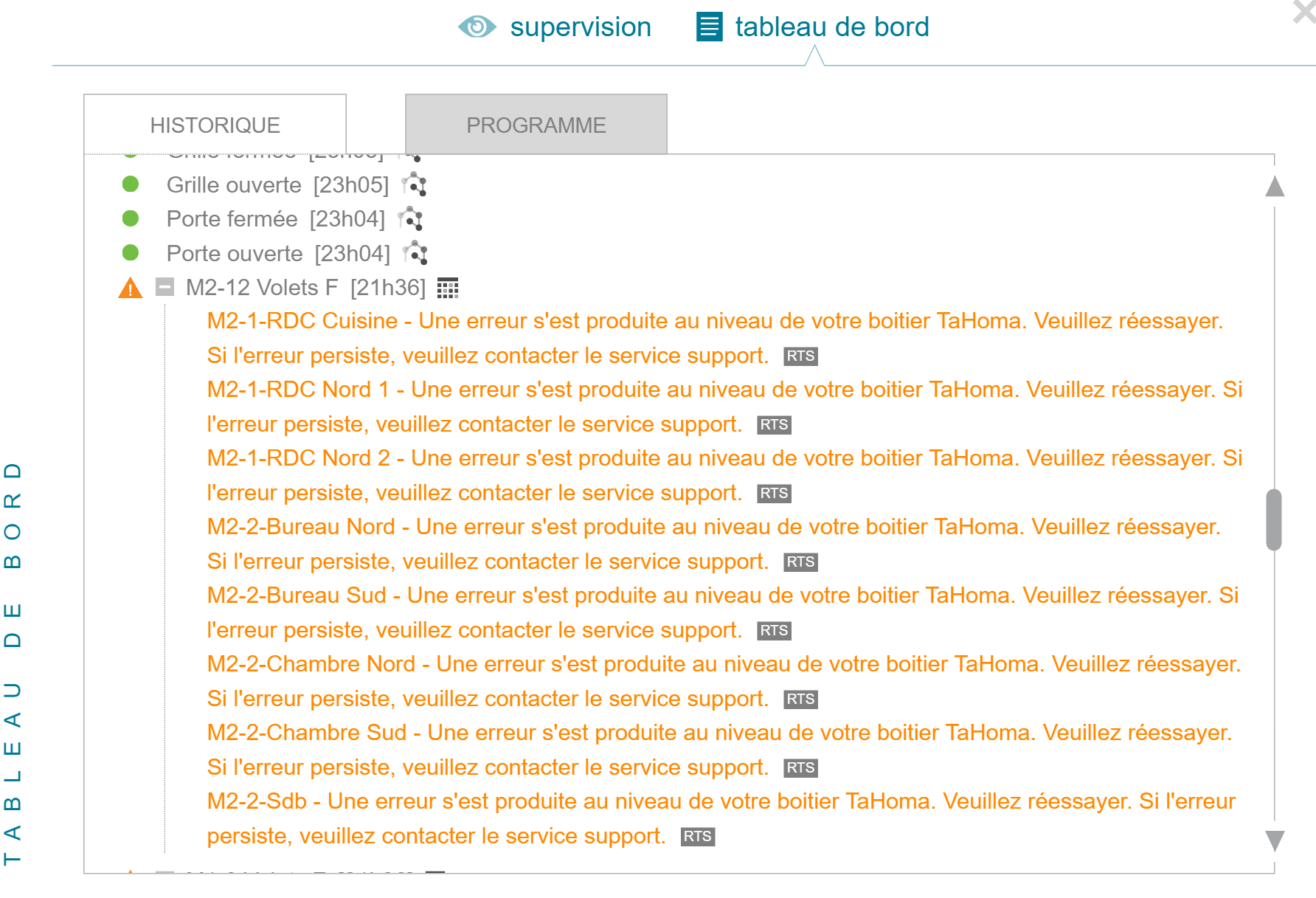Open the tableau de bord link
1316x898 pixels.
(x=832, y=27)
